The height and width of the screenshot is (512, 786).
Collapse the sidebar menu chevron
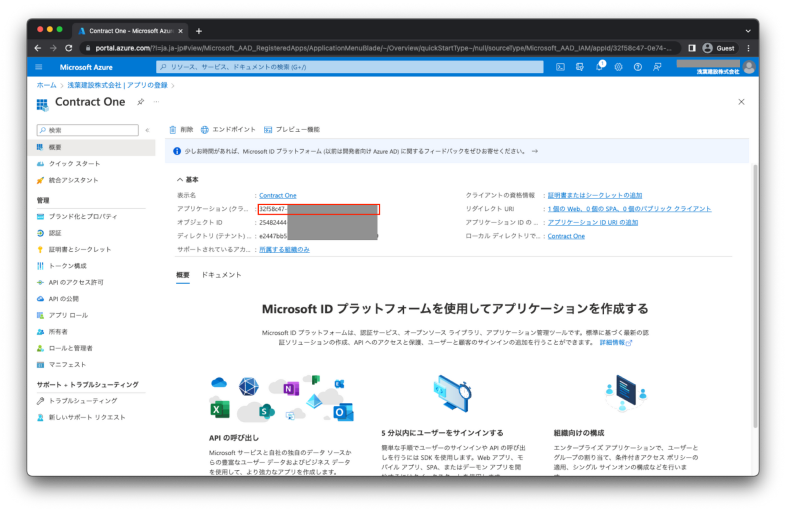[147, 130]
